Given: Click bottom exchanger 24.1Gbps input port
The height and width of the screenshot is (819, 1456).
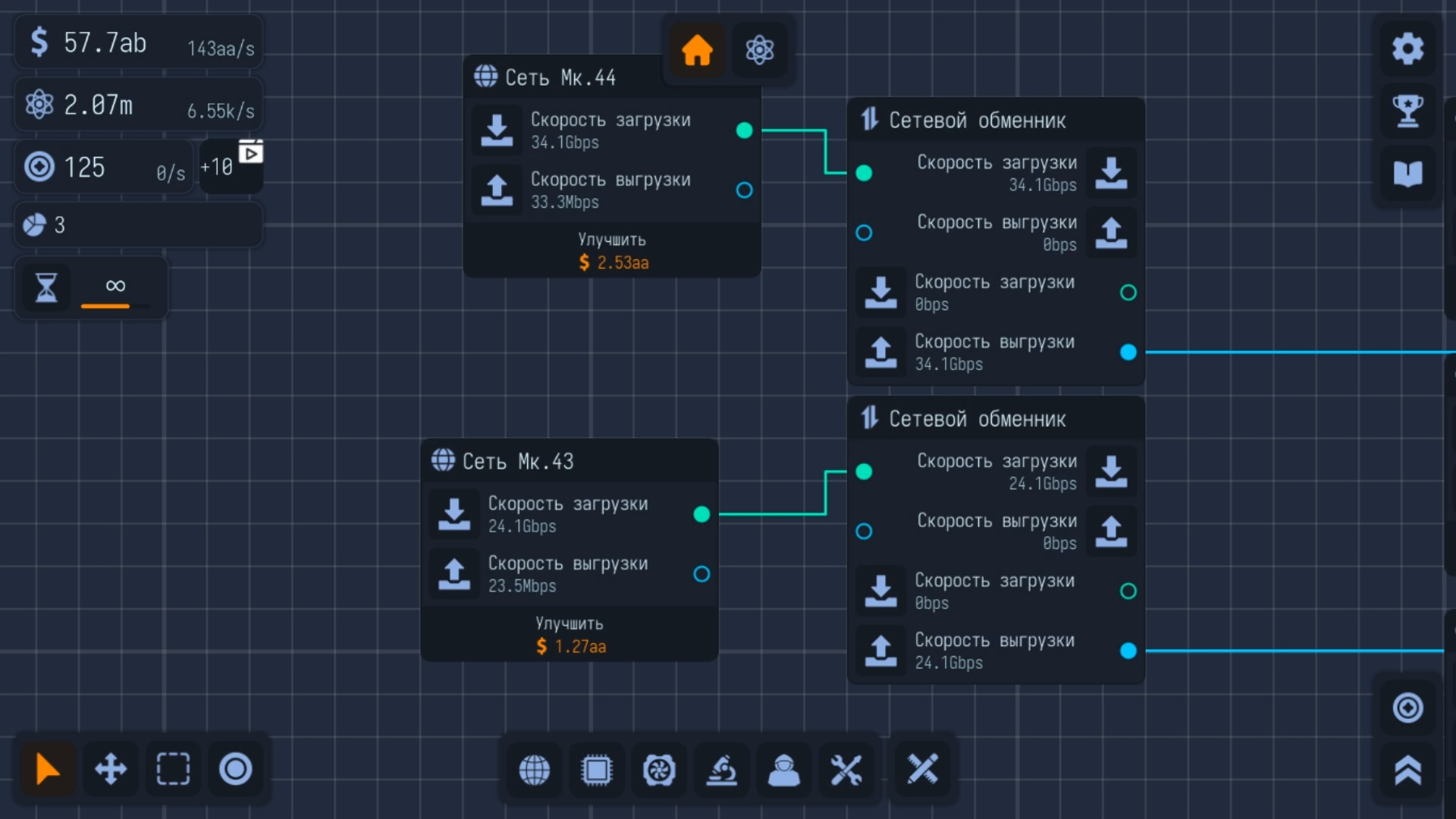Looking at the screenshot, I should tap(864, 472).
